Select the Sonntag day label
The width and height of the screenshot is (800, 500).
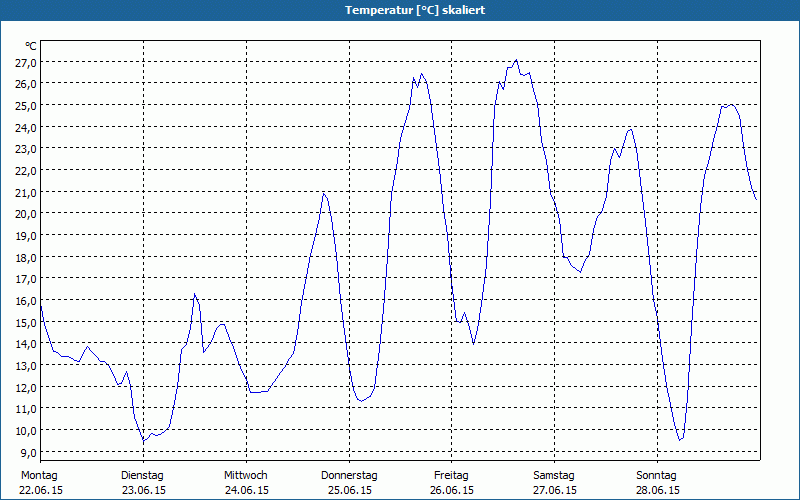coord(657,475)
